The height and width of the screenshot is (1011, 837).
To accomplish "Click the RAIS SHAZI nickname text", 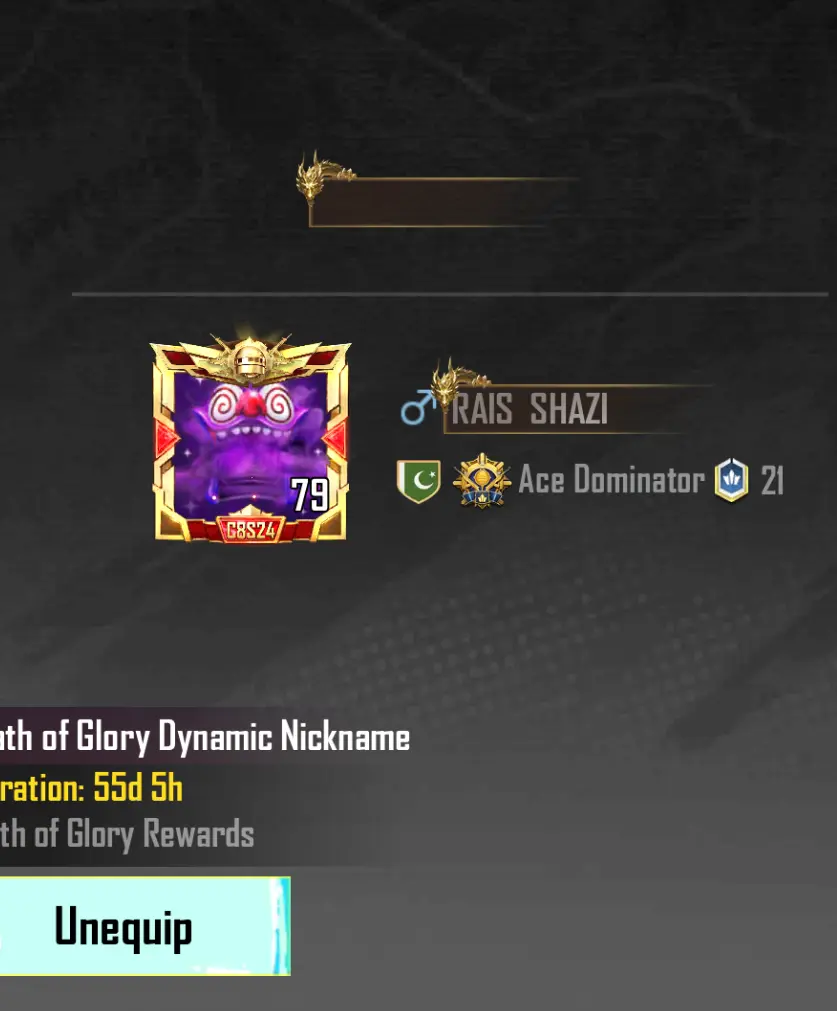I will [529, 409].
